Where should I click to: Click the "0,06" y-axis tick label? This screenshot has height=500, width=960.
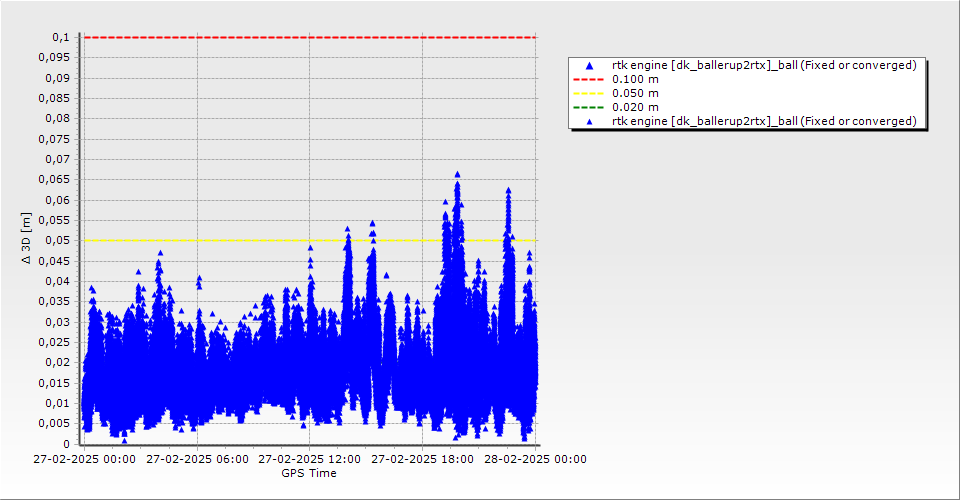(x=58, y=200)
